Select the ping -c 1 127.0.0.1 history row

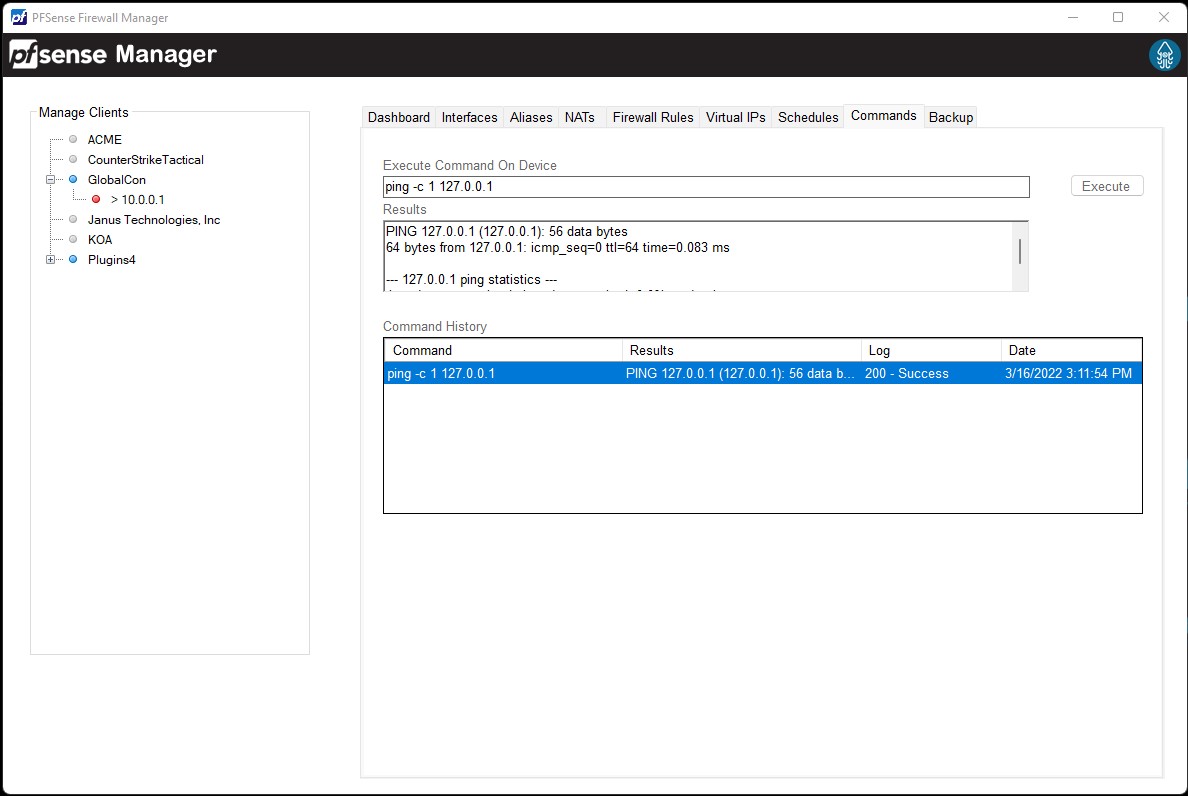click(763, 373)
